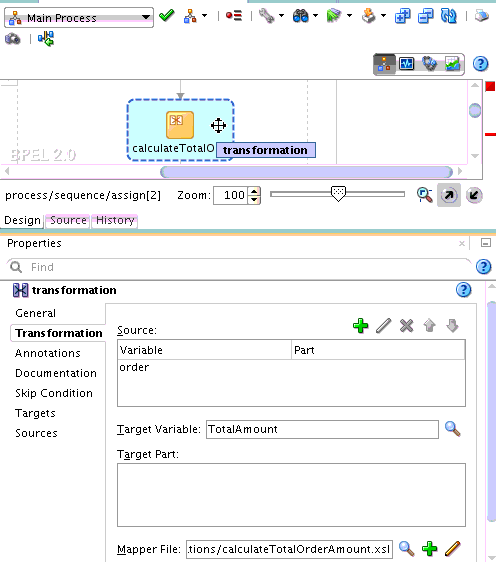496x562 pixels.
Task: Open the Main Process dropdown
Action: (x=79, y=17)
